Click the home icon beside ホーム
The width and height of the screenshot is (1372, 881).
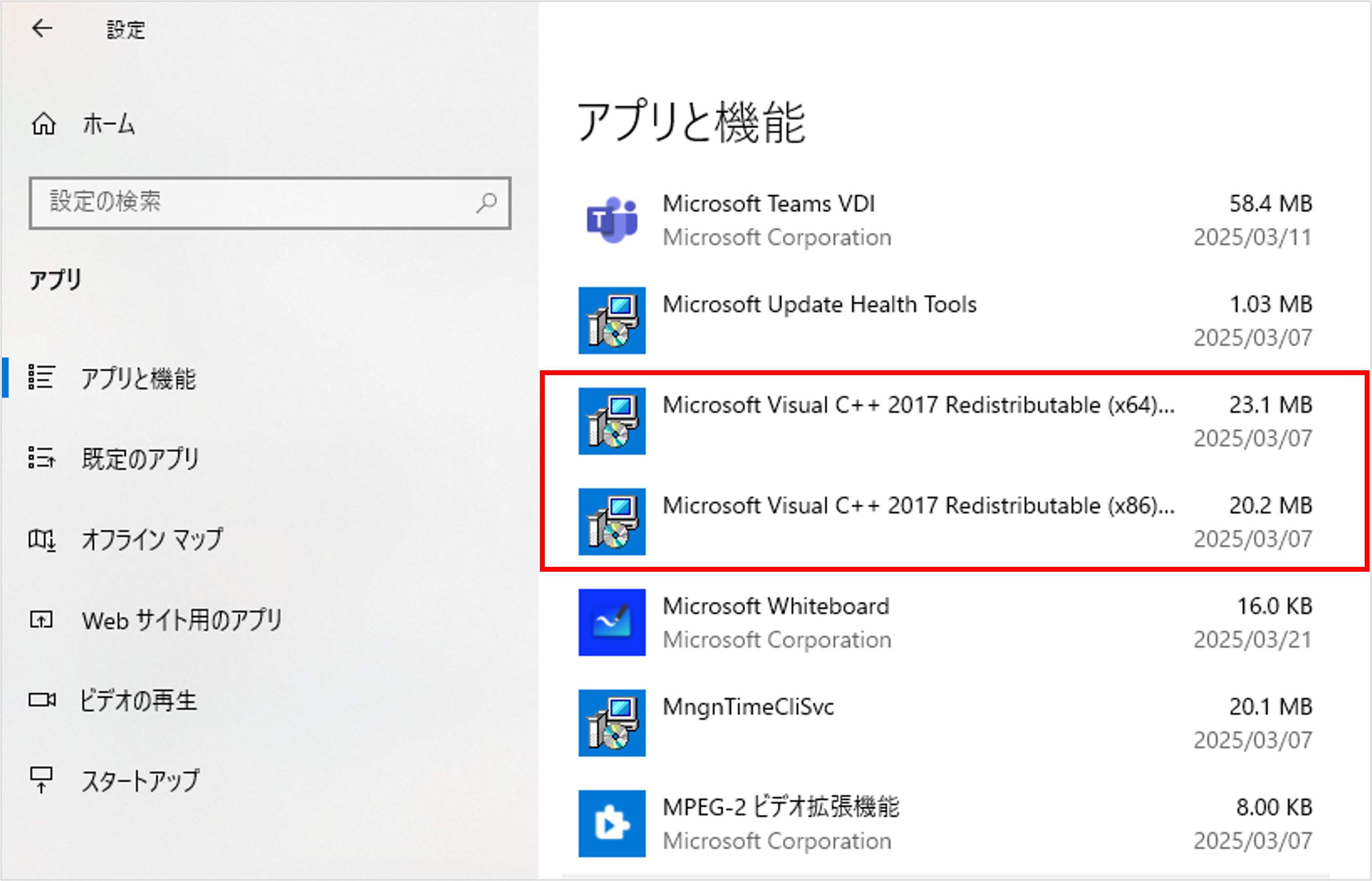pyautogui.click(x=43, y=123)
